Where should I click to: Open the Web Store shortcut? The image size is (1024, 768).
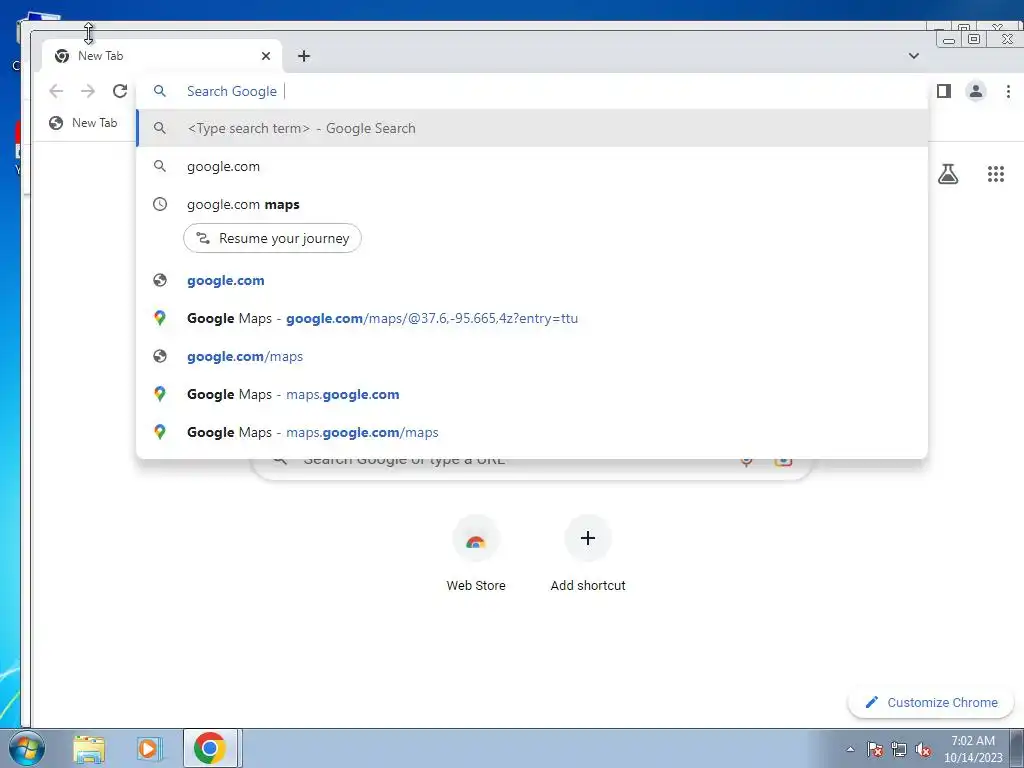[476, 554]
